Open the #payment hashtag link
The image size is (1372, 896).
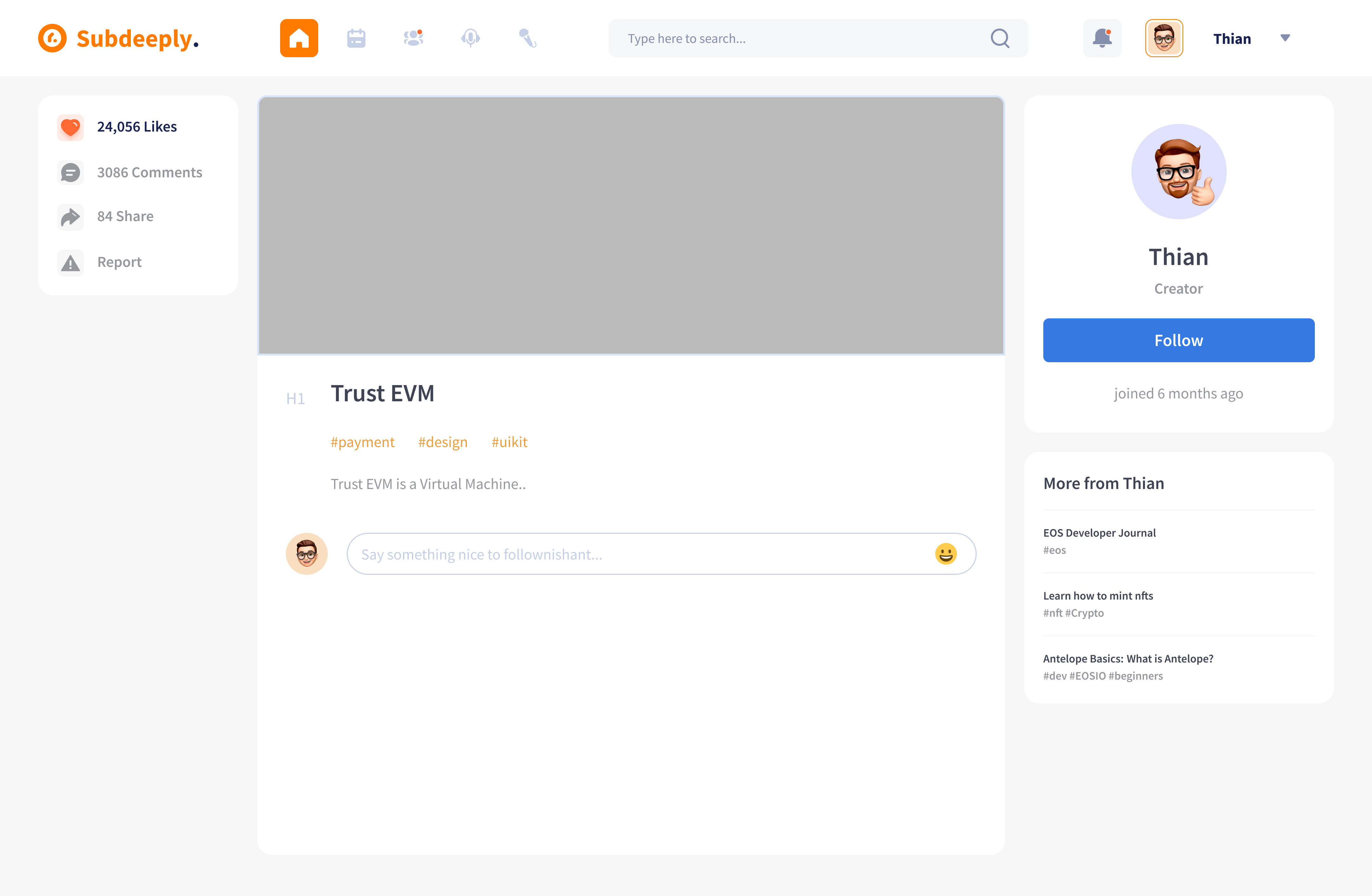[362, 442]
